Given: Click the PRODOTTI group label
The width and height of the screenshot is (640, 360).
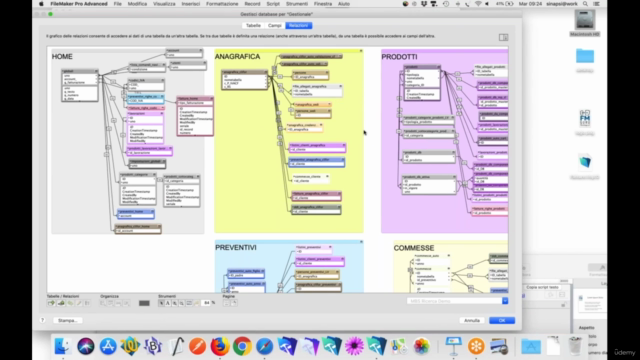Looking at the screenshot, I should tap(399, 57).
